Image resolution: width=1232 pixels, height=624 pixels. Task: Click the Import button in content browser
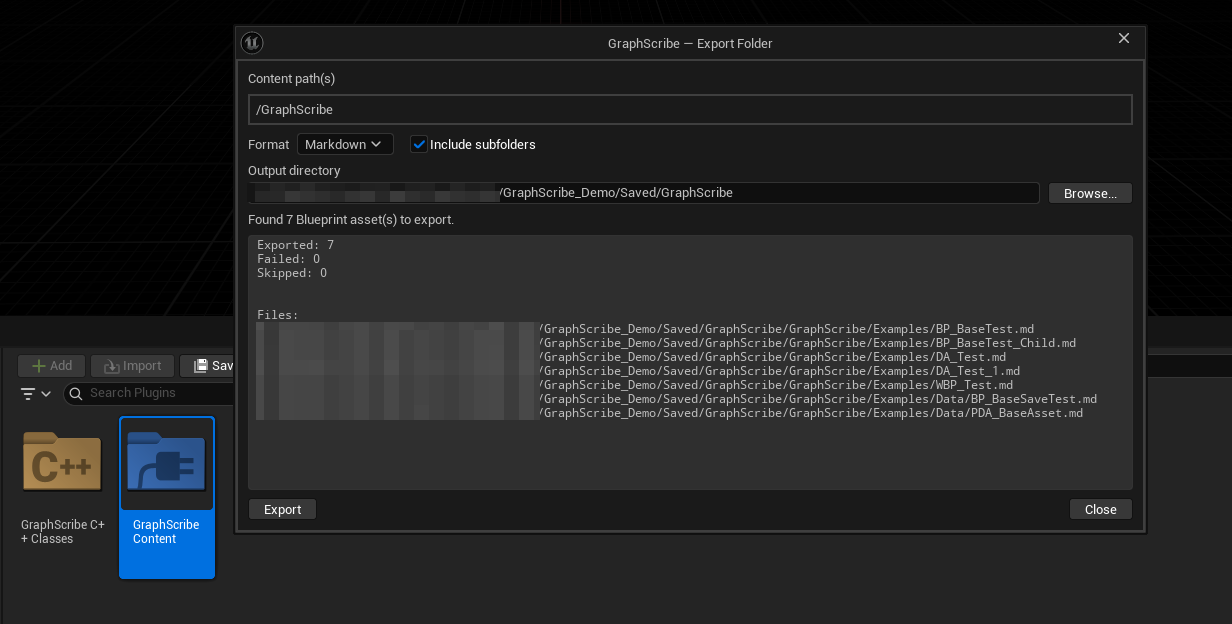coord(132,366)
